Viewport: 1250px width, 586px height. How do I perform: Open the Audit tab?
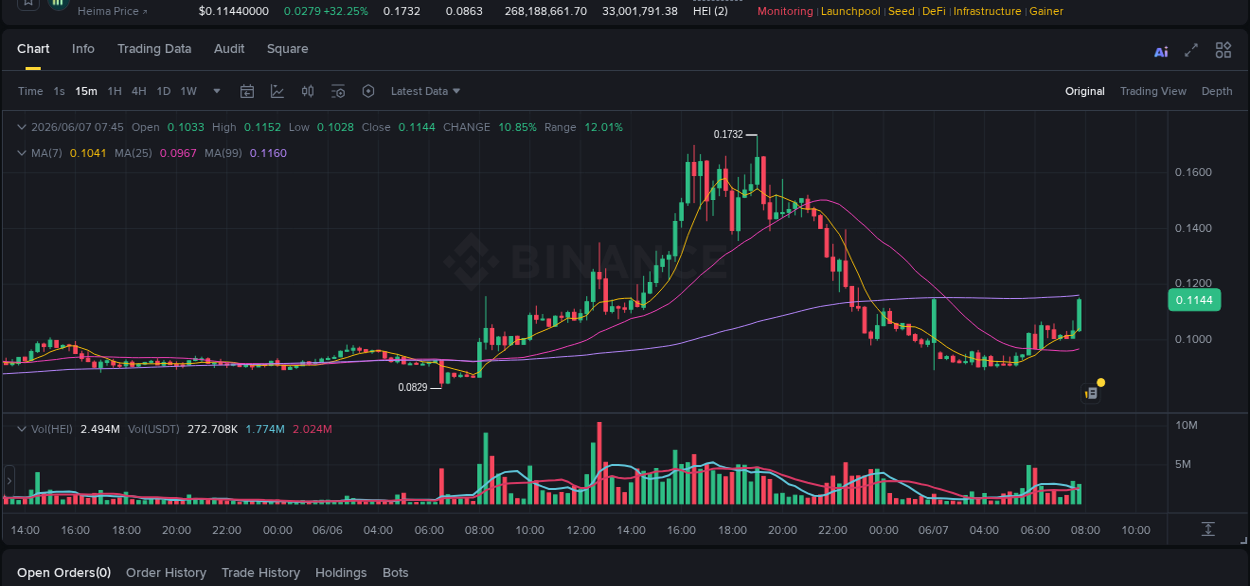(229, 49)
